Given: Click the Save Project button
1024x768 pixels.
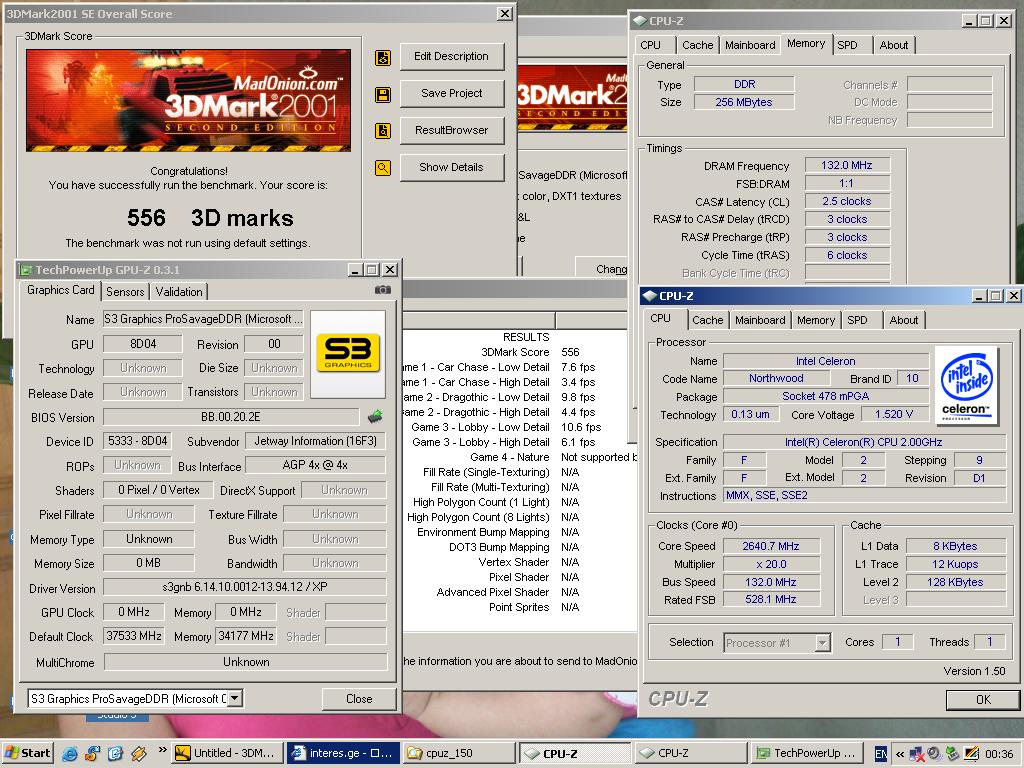Looking at the screenshot, I should pyautogui.click(x=451, y=93).
